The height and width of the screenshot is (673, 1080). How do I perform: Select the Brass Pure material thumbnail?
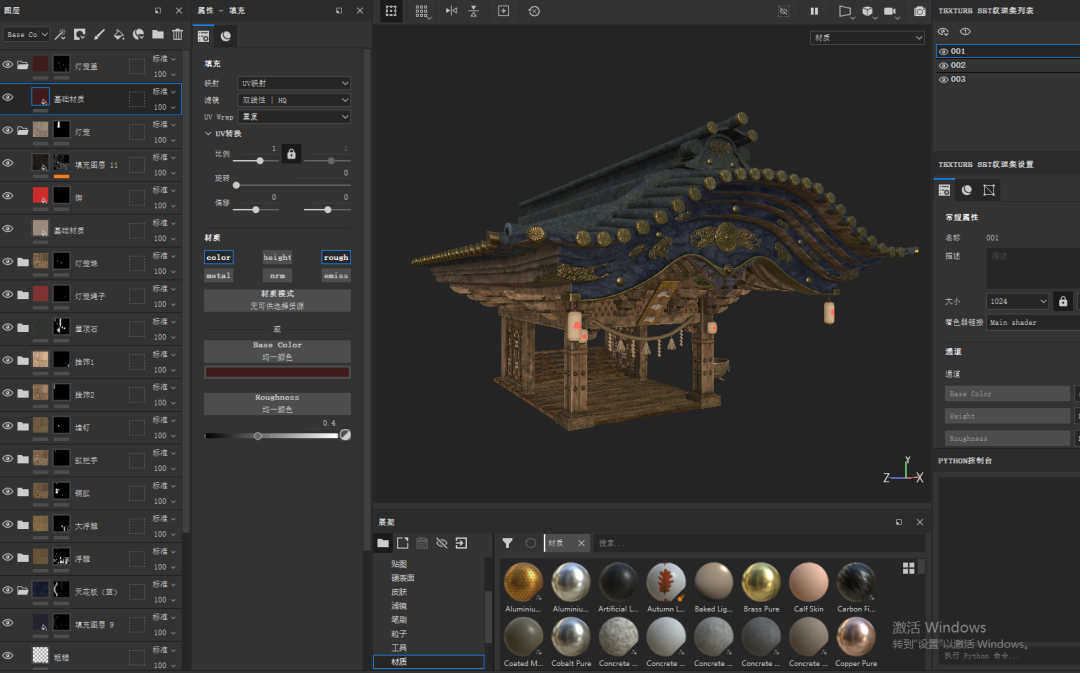[761, 582]
